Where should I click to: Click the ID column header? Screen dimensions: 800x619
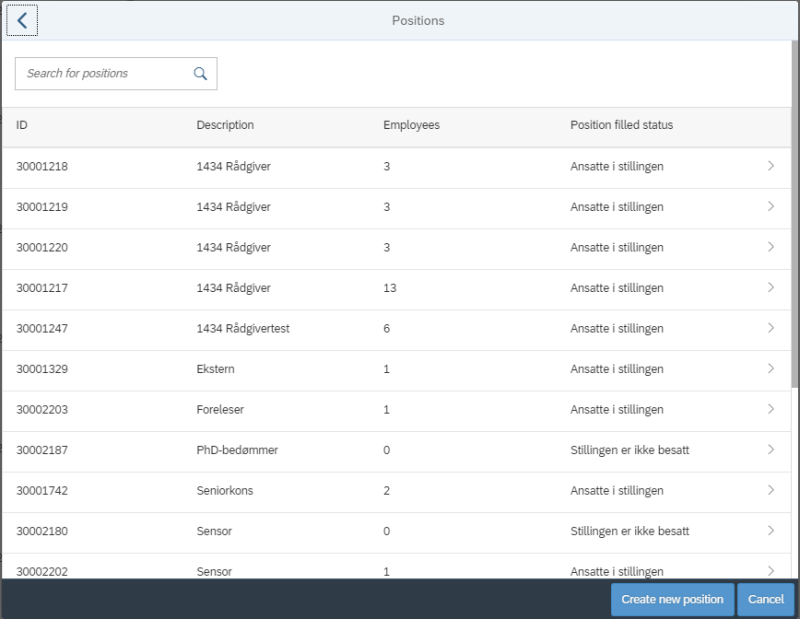click(x=21, y=125)
